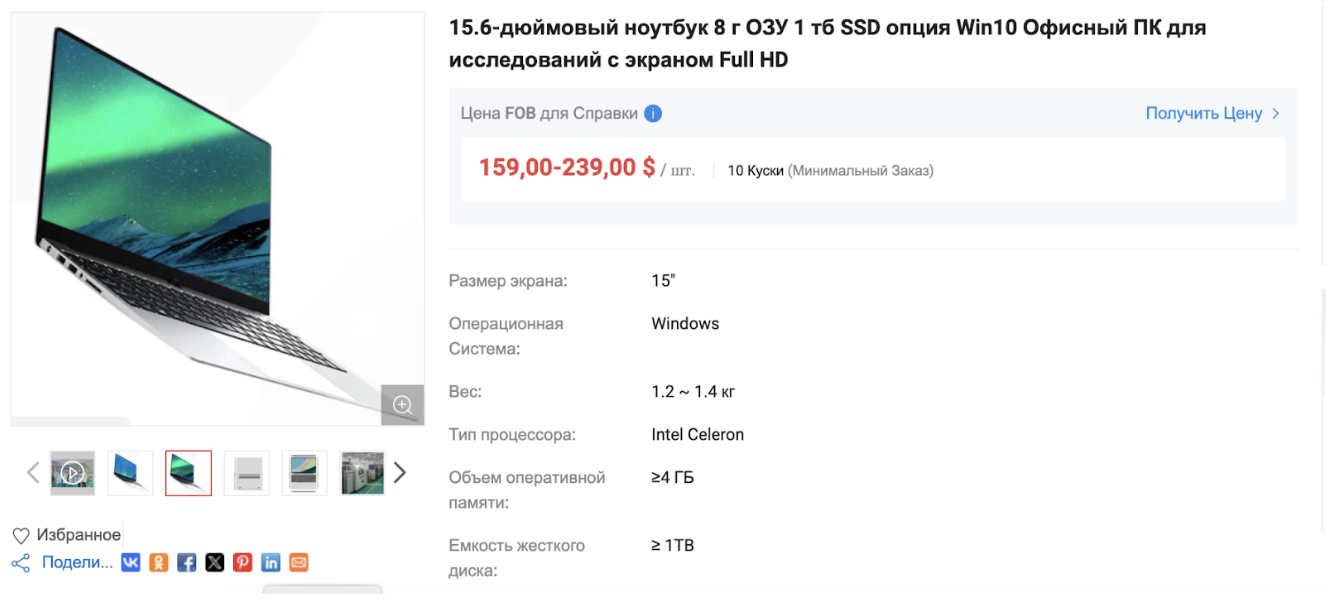Select the closed silver laptop thumbnail
This screenshot has height=600, width=1326.
point(246,473)
